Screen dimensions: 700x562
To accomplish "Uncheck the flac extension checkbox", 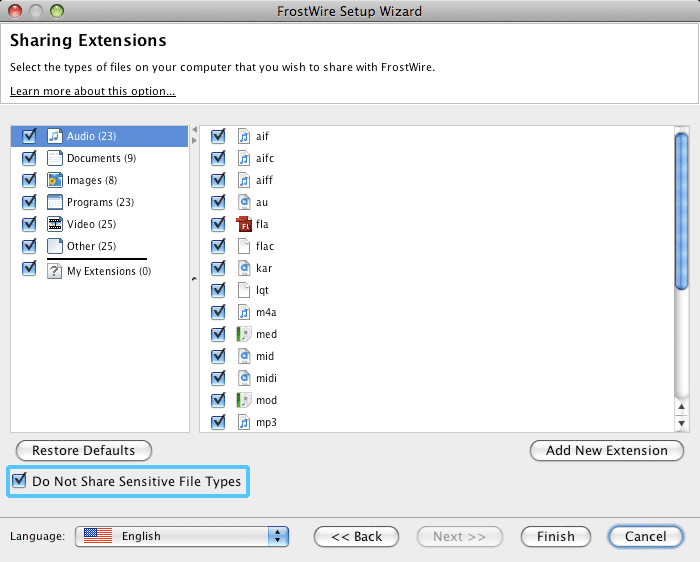I will [x=218, y=246].
